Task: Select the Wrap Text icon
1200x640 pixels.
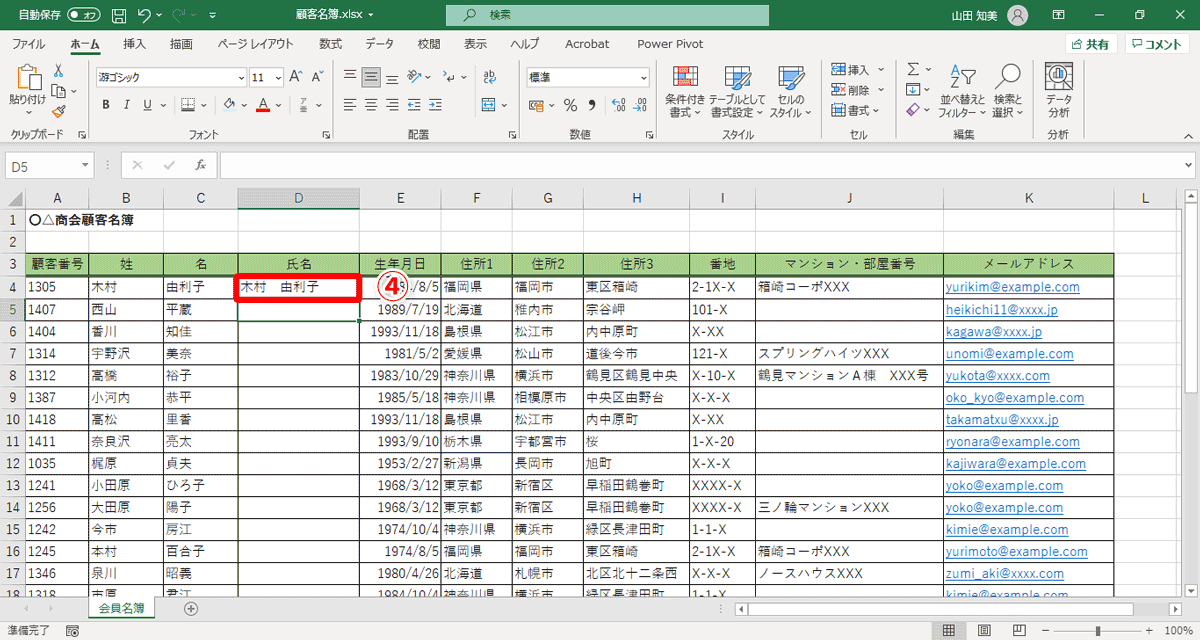Action: pos(489,77)
